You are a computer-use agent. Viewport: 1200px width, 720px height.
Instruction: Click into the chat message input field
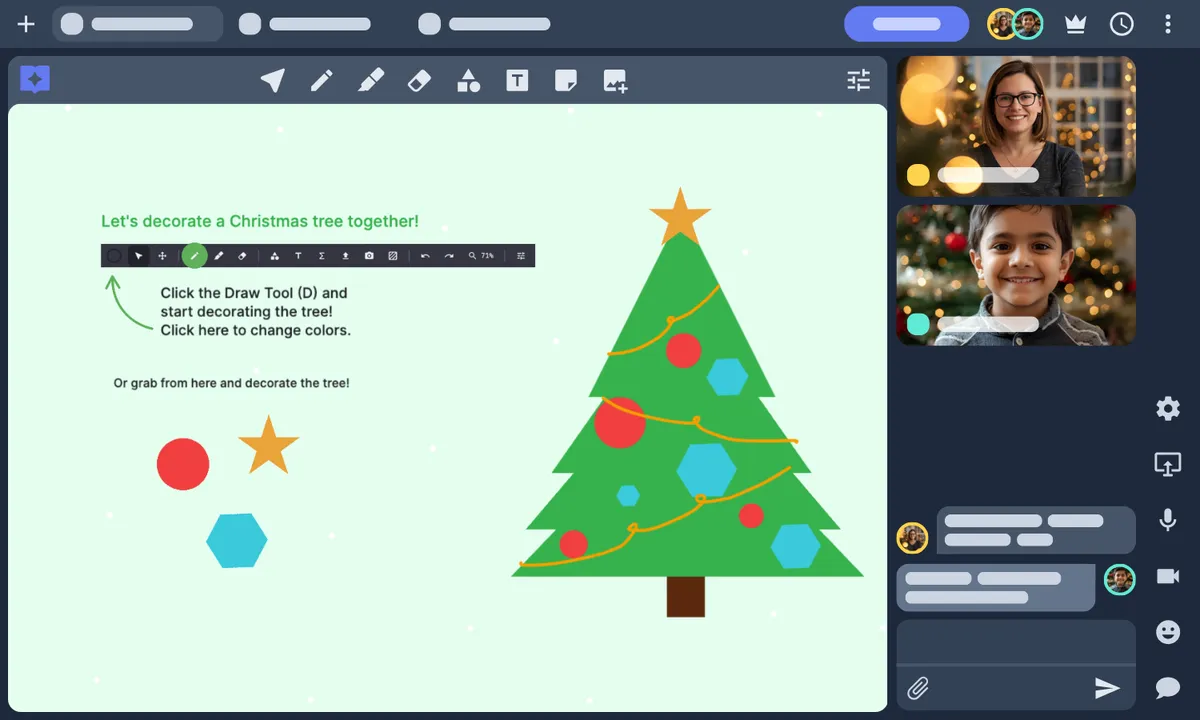click(x=1016, y=642)
